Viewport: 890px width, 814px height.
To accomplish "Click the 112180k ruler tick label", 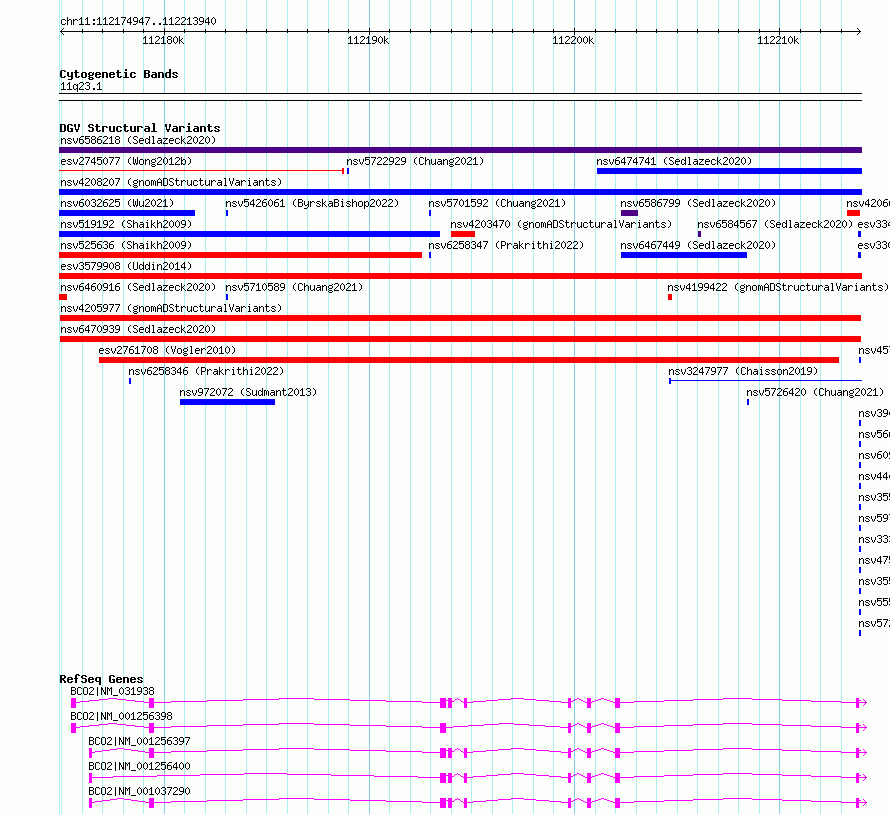I will 163,40.
